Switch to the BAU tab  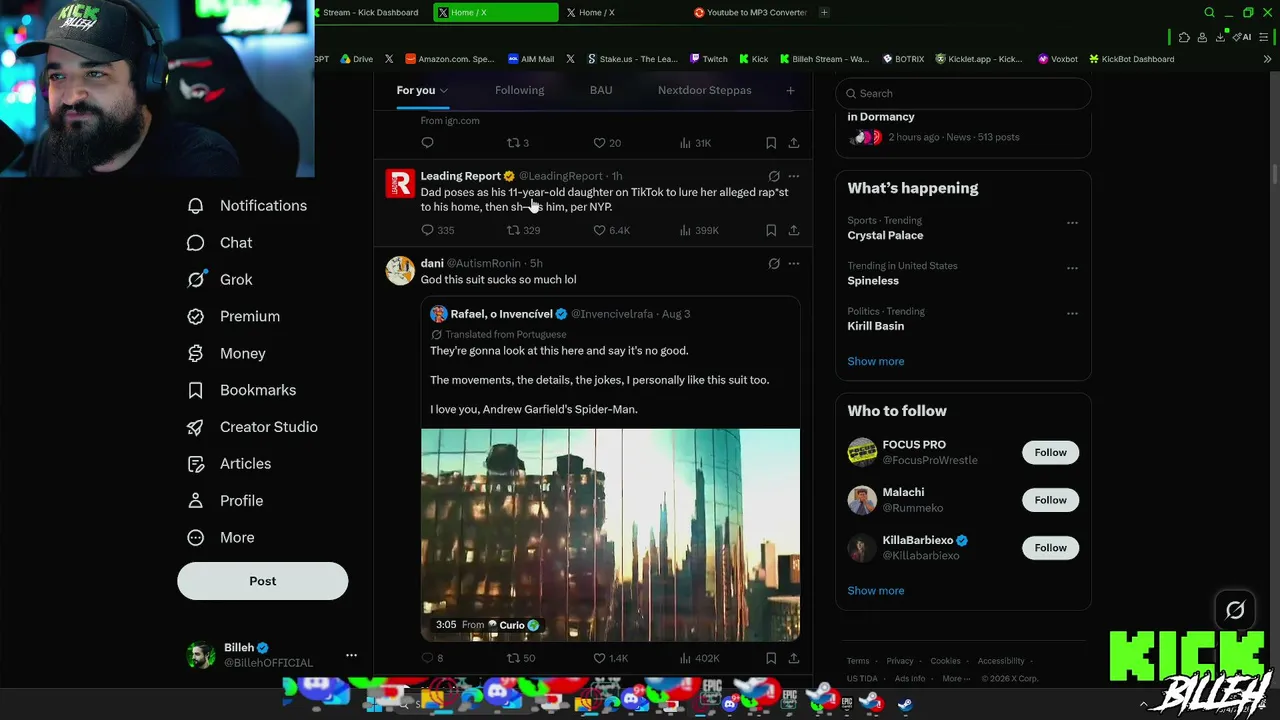point(601,90)
